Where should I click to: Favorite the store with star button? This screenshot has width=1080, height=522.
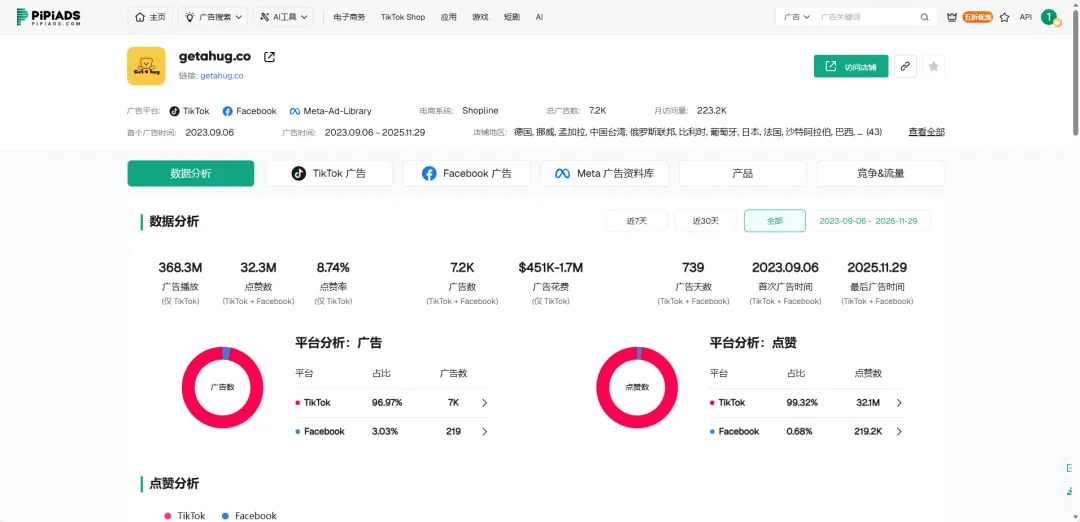933,66
